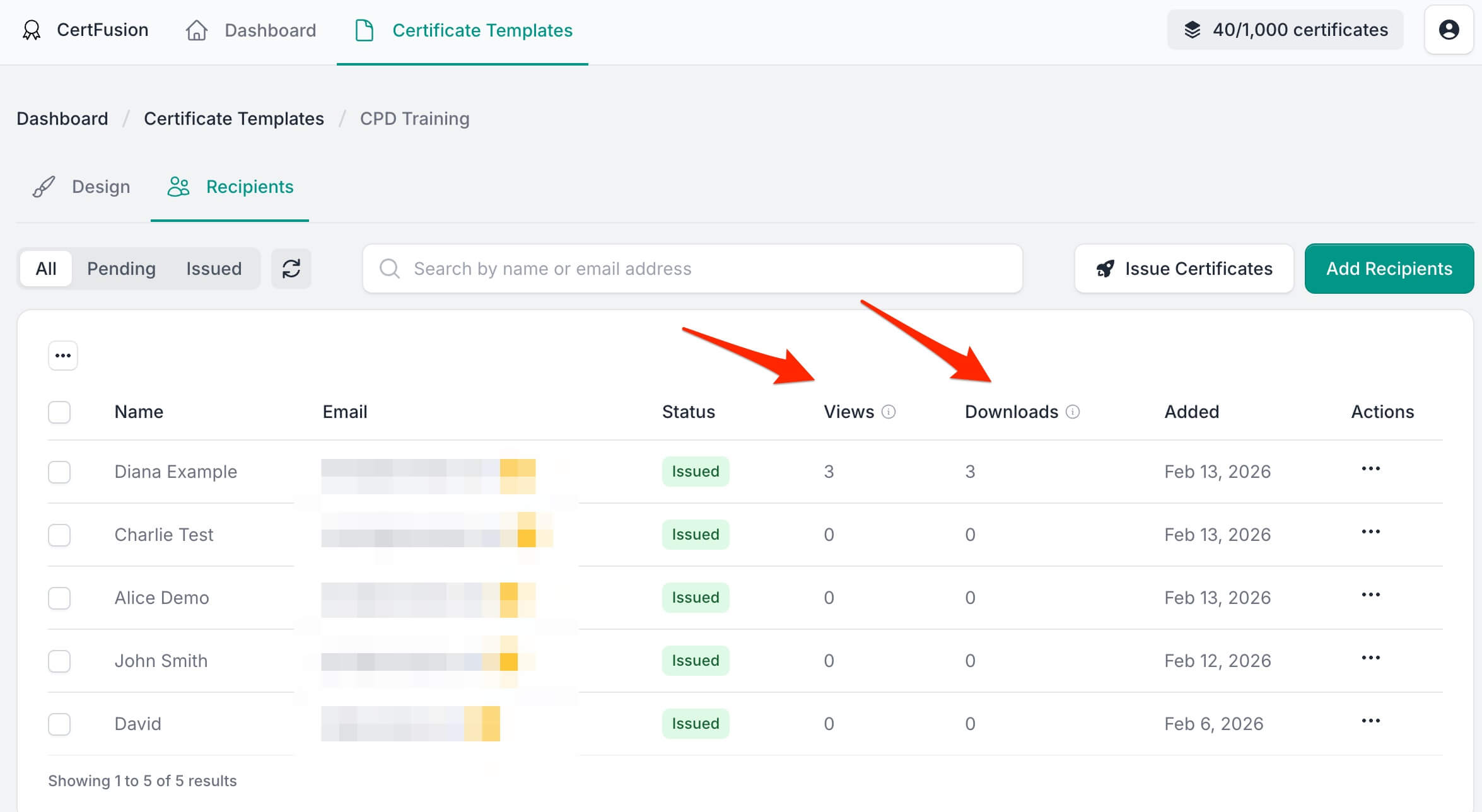Click the Certificate Templates document icon
Image resolution: width=1482 pixels, height=812 pixels.
click(365, 30)
